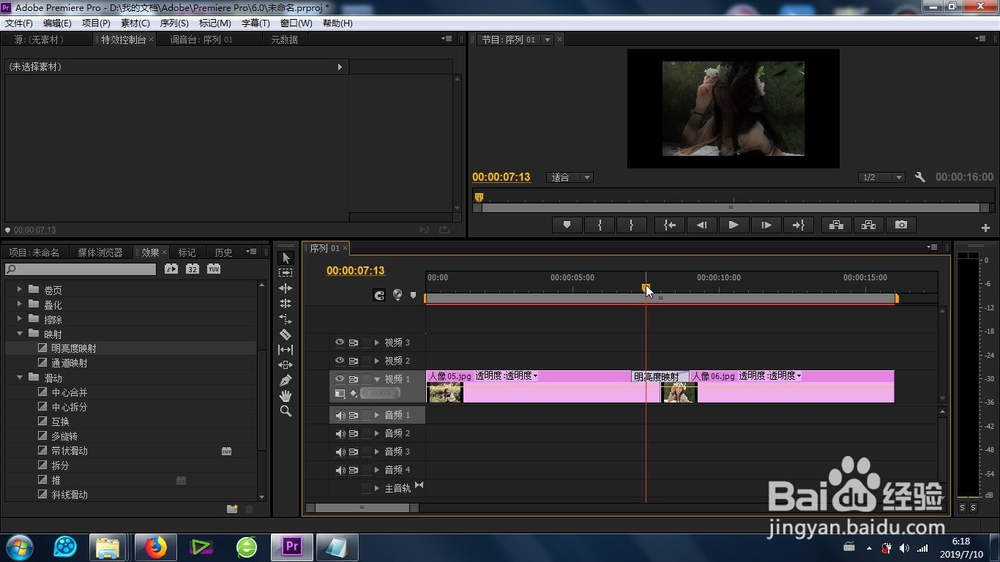The image size is (1000, 562).
Task: Select the 中心合并 slide effect
Action: (x=69, y=392)
